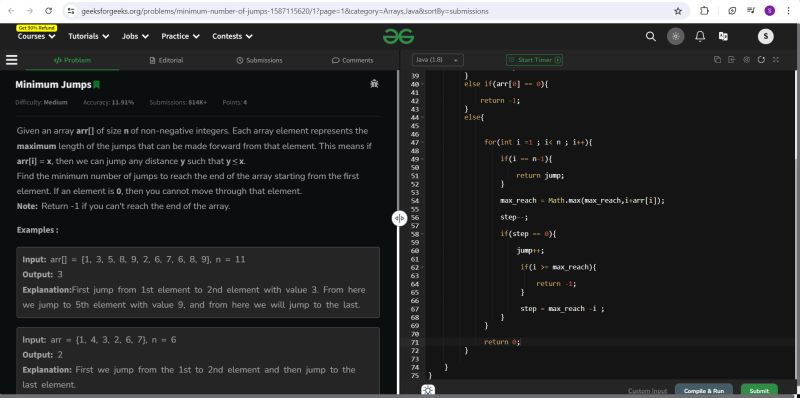Screen dimensions: 800x398
Task: Submit the solution
Action: point(759,390)
